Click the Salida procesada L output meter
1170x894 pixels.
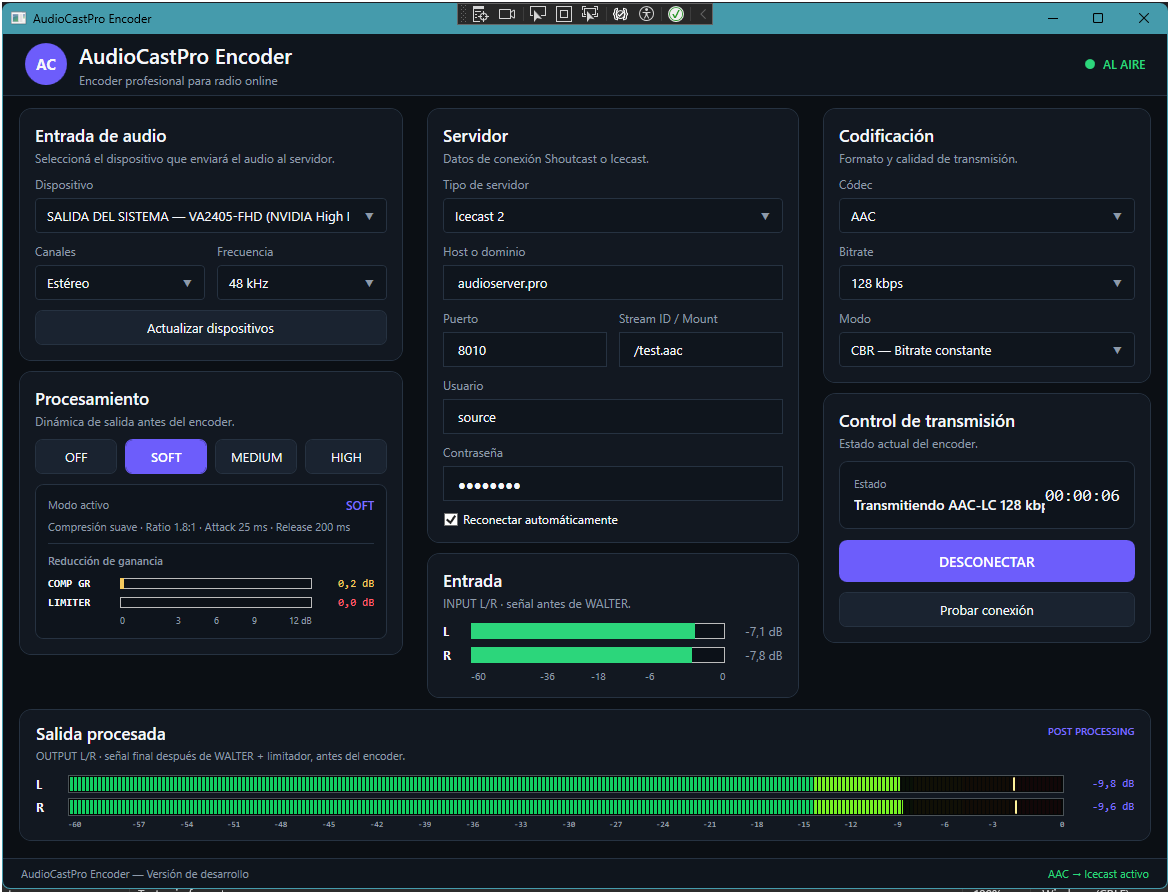(x=566, y=784)
